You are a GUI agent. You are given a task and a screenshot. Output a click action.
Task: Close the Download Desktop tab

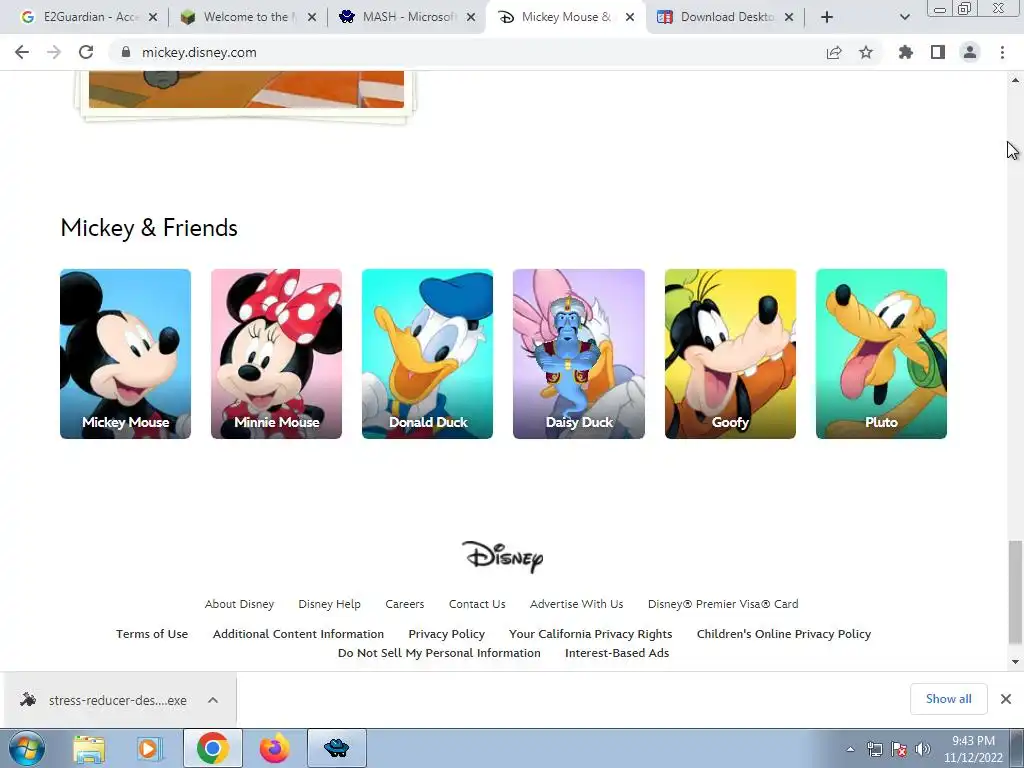[x=789, y=17]
